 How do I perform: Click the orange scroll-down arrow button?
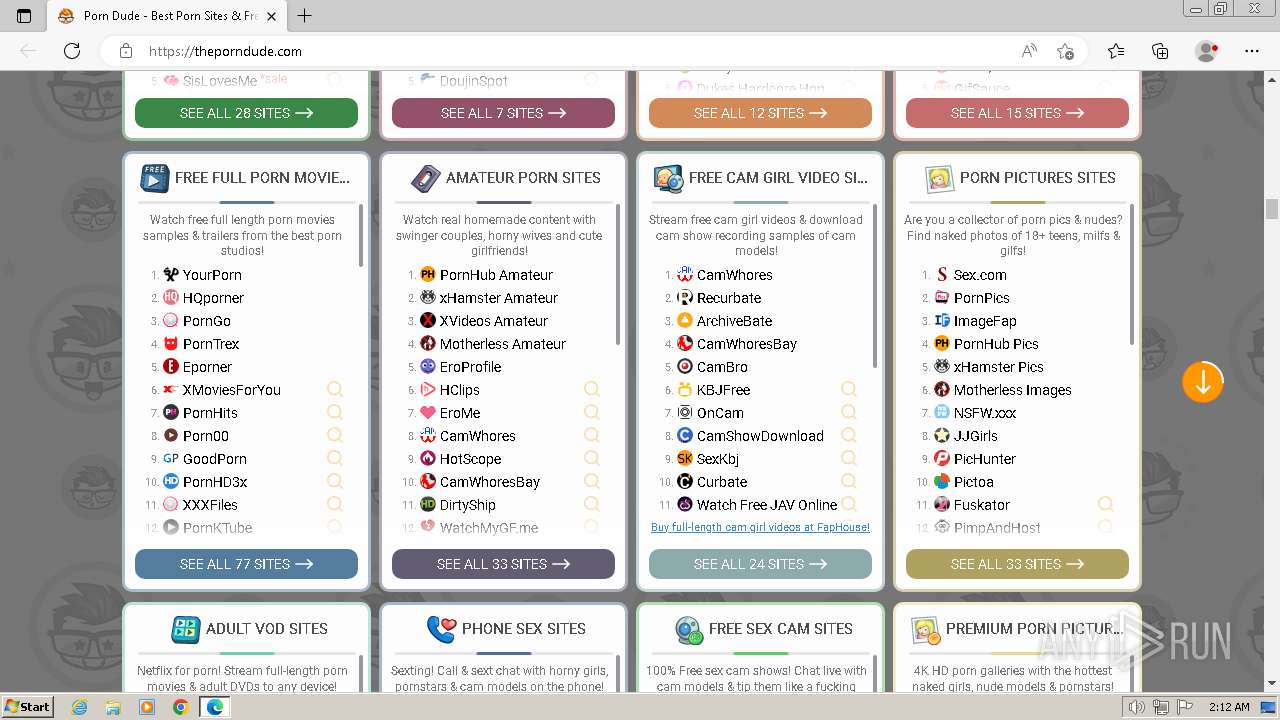pyautogui.click(x=1203, y=382)
